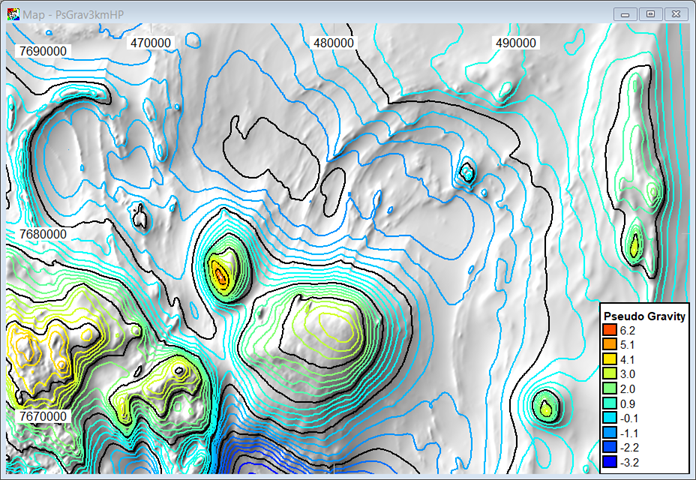Viewport: 696px width, 480px height.
Task: Click the legend value -3.2
Action: [629, 463]
